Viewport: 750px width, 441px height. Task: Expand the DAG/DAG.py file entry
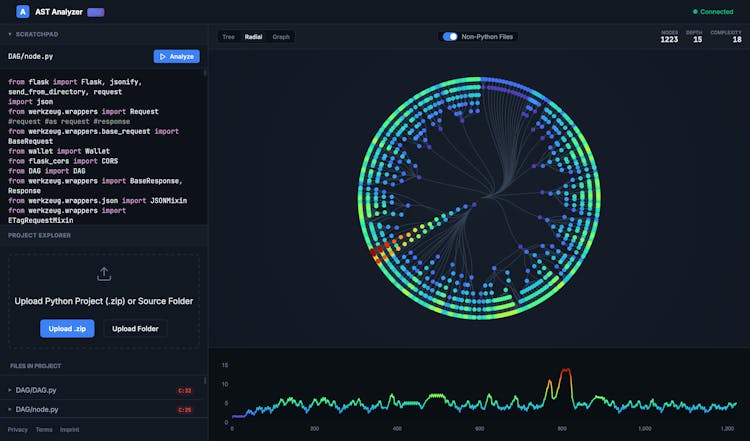point(10,390)
